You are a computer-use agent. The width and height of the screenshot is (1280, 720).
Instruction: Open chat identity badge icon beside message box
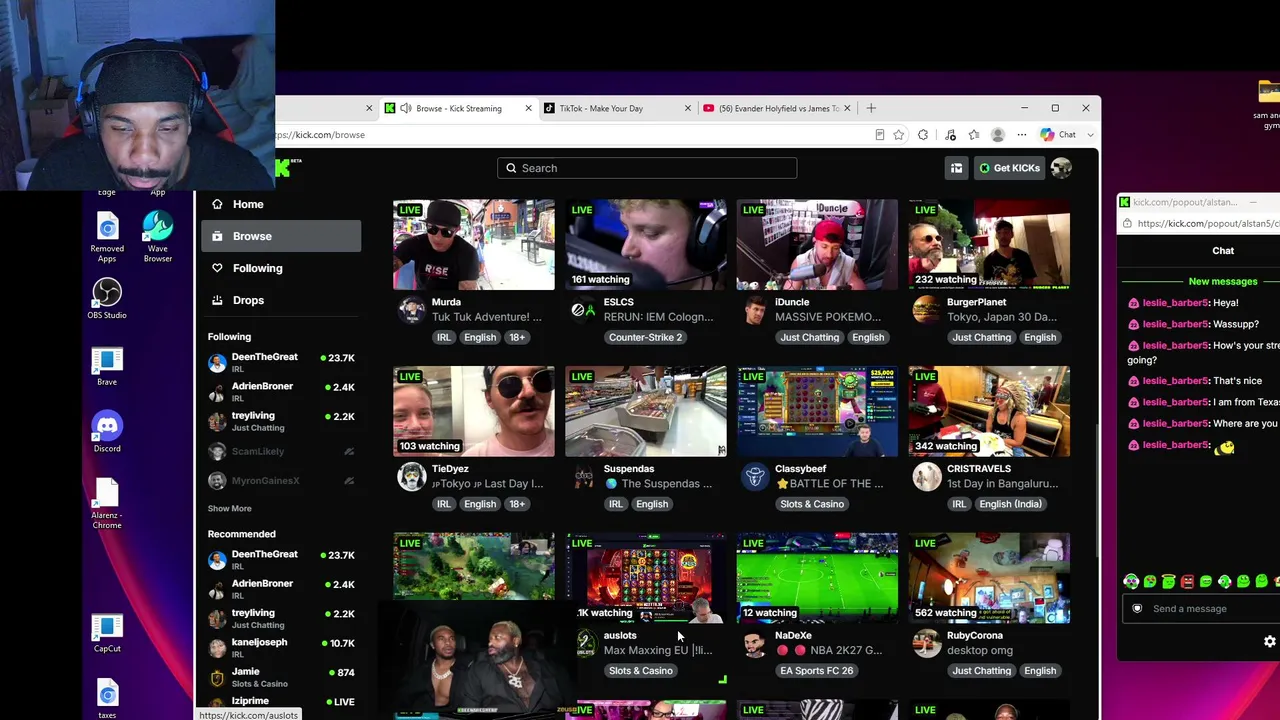tap(1137, 609)
